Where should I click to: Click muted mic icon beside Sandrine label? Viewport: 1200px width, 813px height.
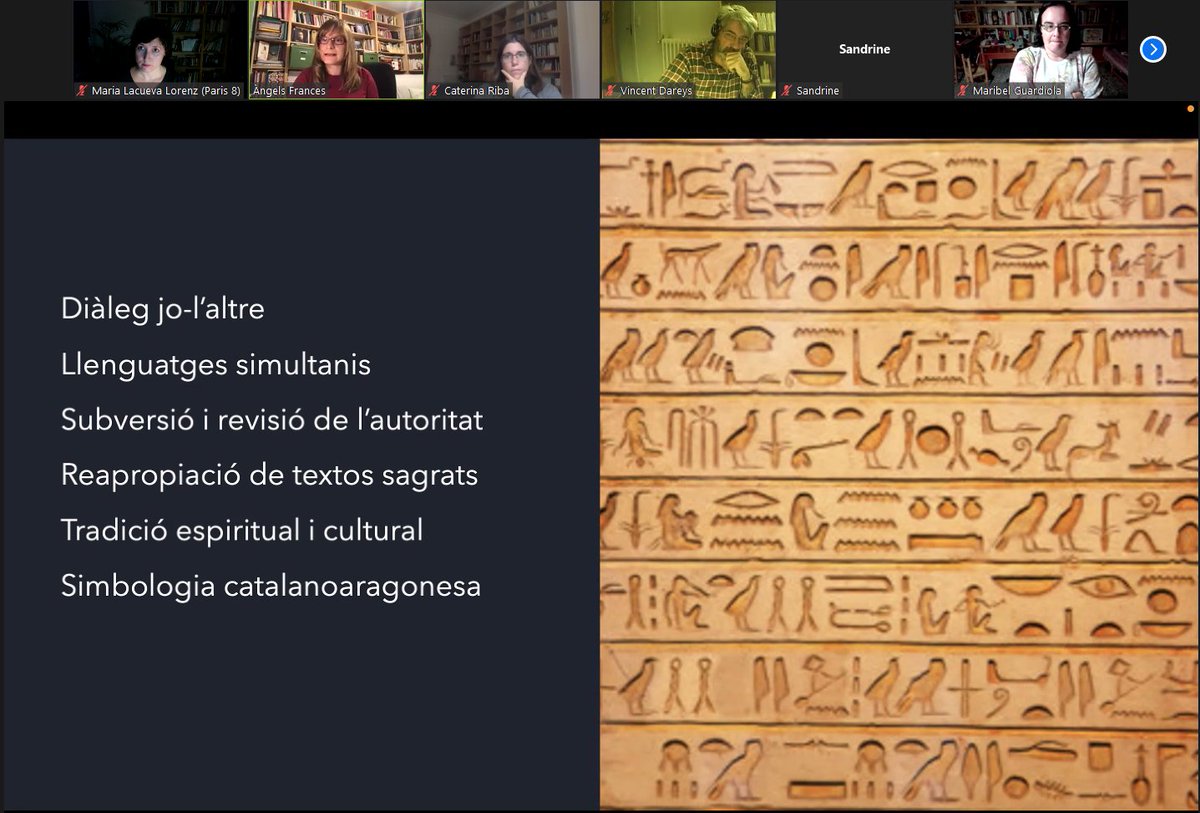pyautogui.click(x=787, y=91)
